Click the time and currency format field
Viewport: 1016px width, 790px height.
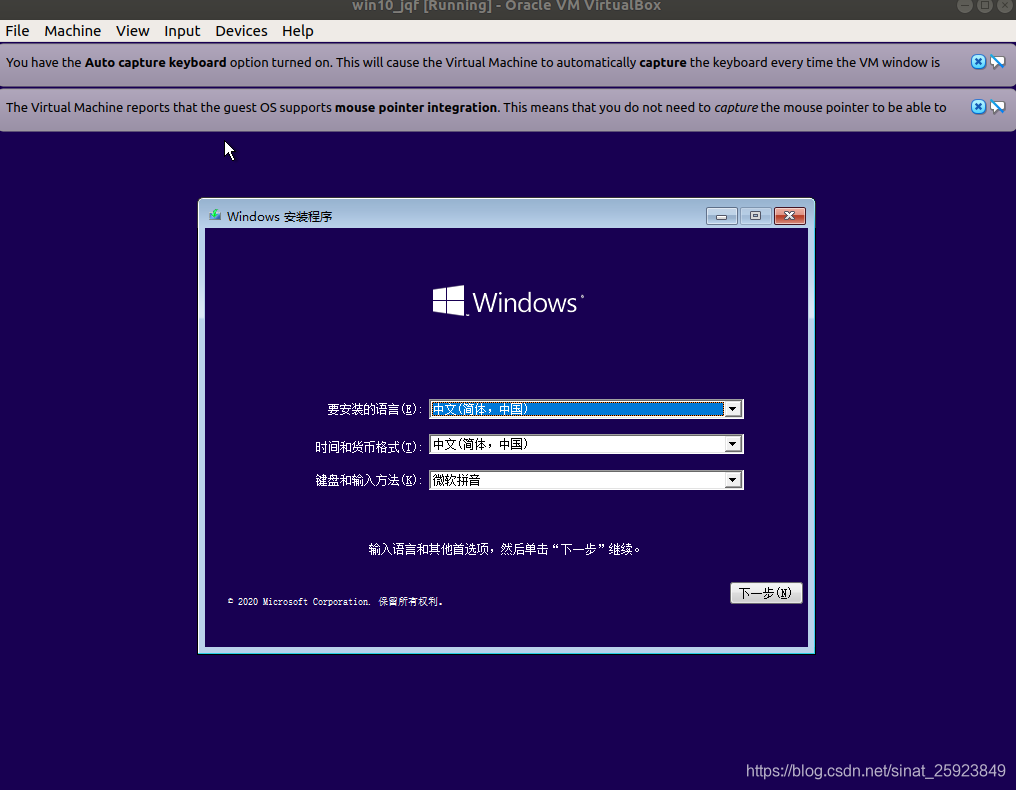click(x=586, y=444)
